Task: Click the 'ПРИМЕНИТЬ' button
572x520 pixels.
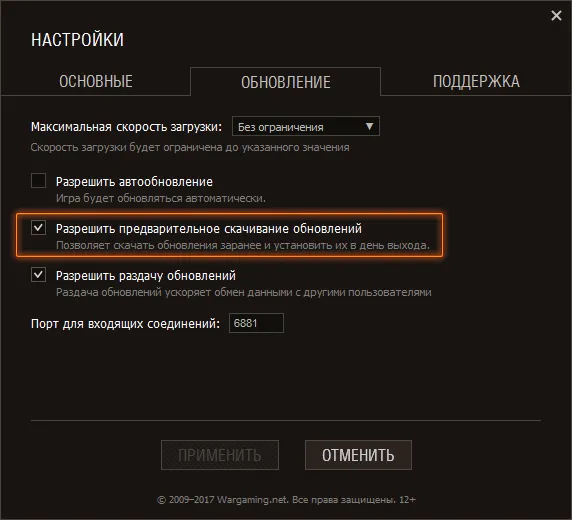Action: (220, 455)
